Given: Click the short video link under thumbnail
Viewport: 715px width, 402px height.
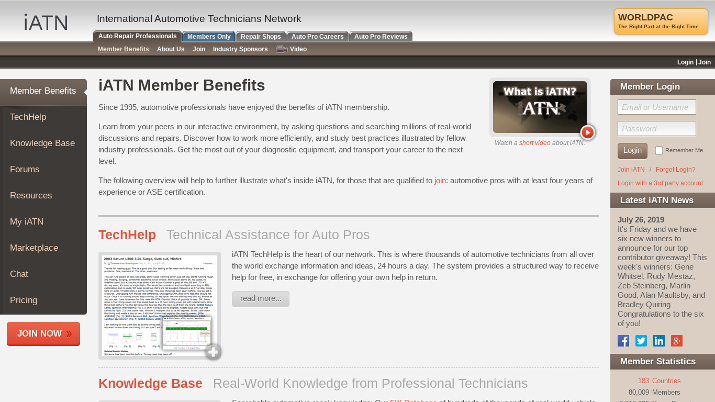Looking at the screenshot, I should click(x=534, y=143).
